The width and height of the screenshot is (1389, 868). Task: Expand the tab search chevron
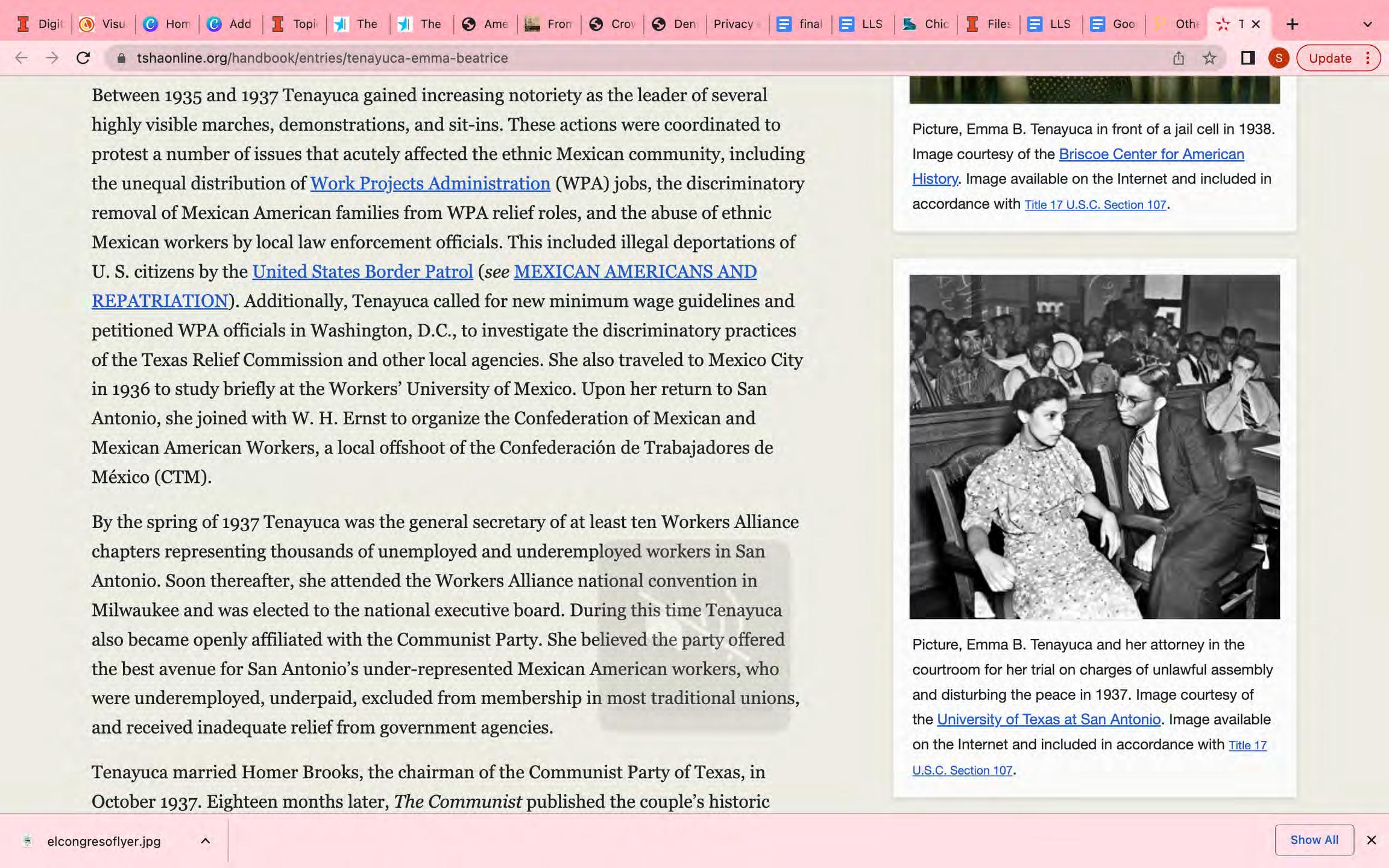(1367, 24)
